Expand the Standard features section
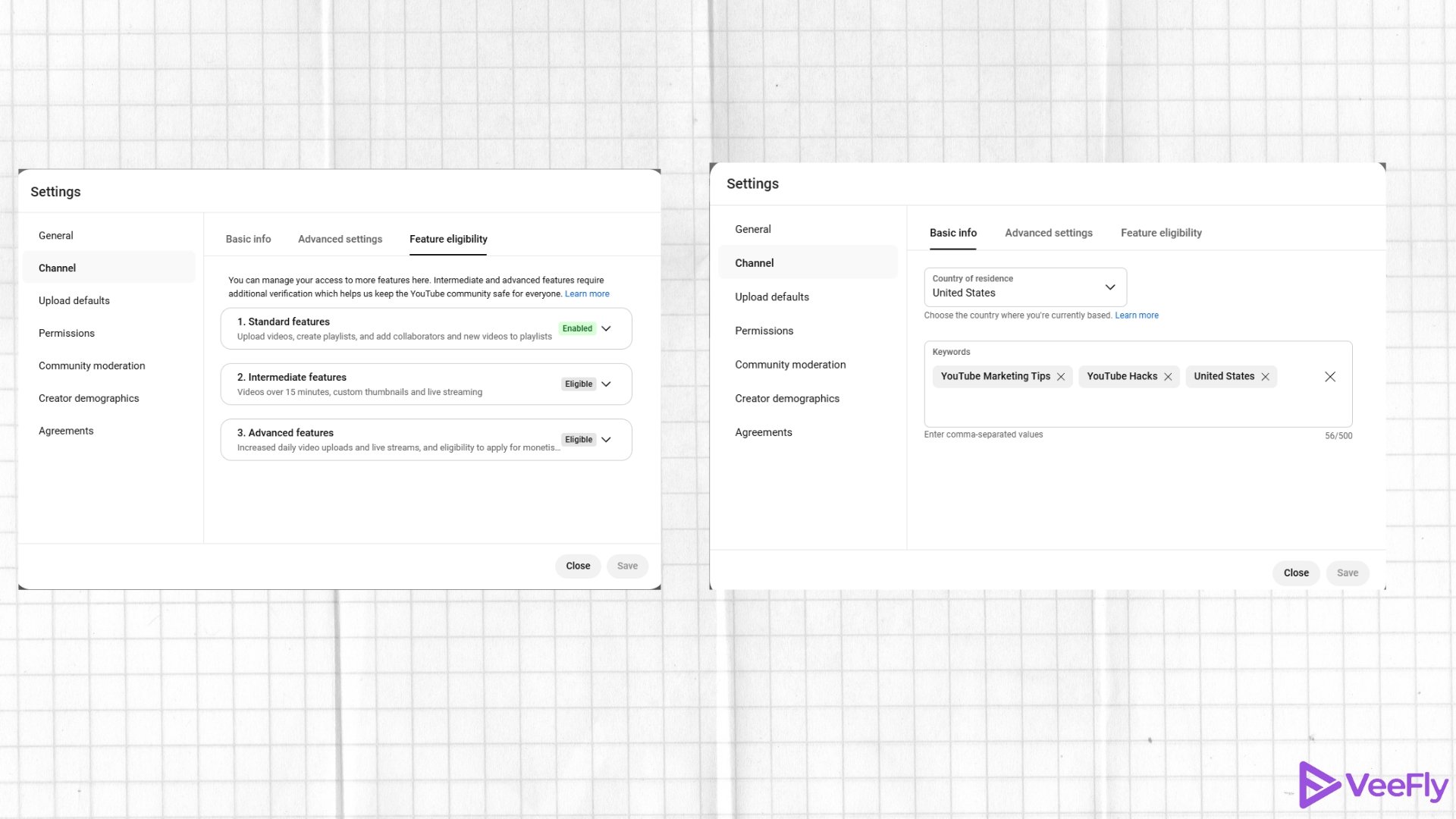This screenshot has height=819, width=1456. (606, 328)
